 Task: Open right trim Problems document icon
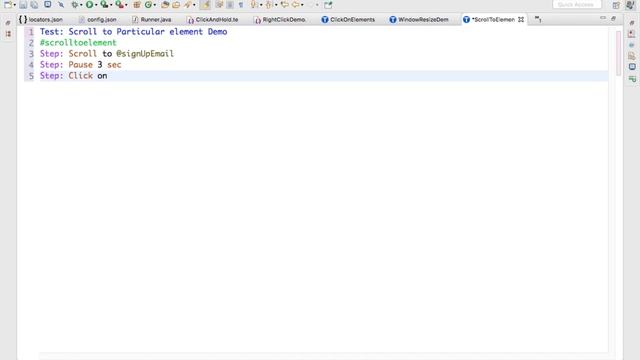click(632, 56)
